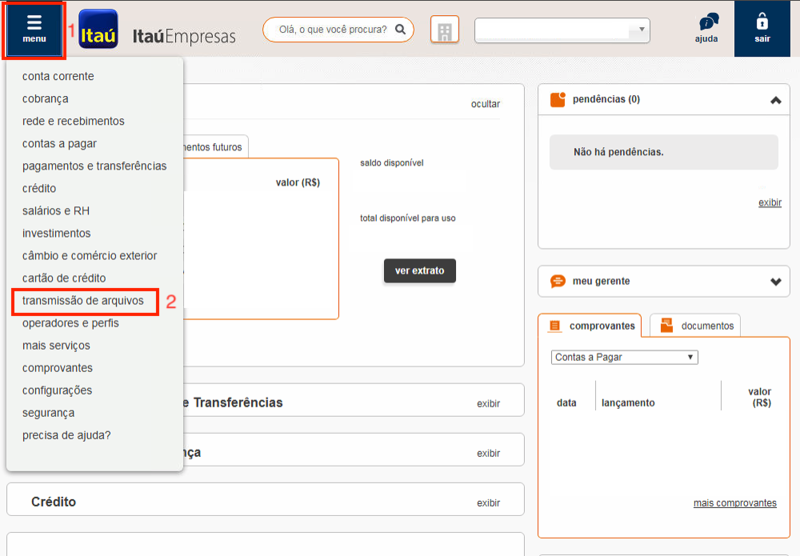
Task: Click the Crédito section heading
Action: [54, 502]
